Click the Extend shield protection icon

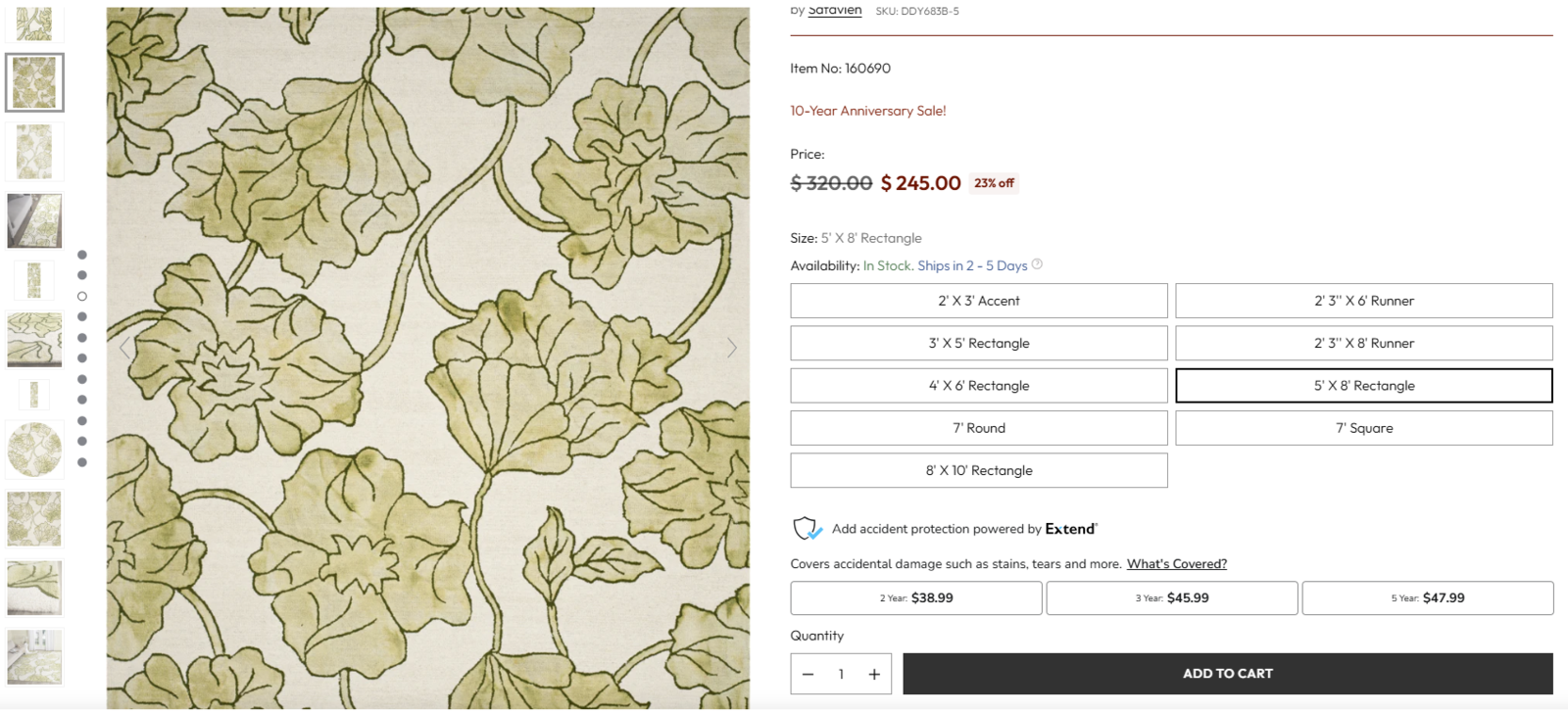coord(807,528)
